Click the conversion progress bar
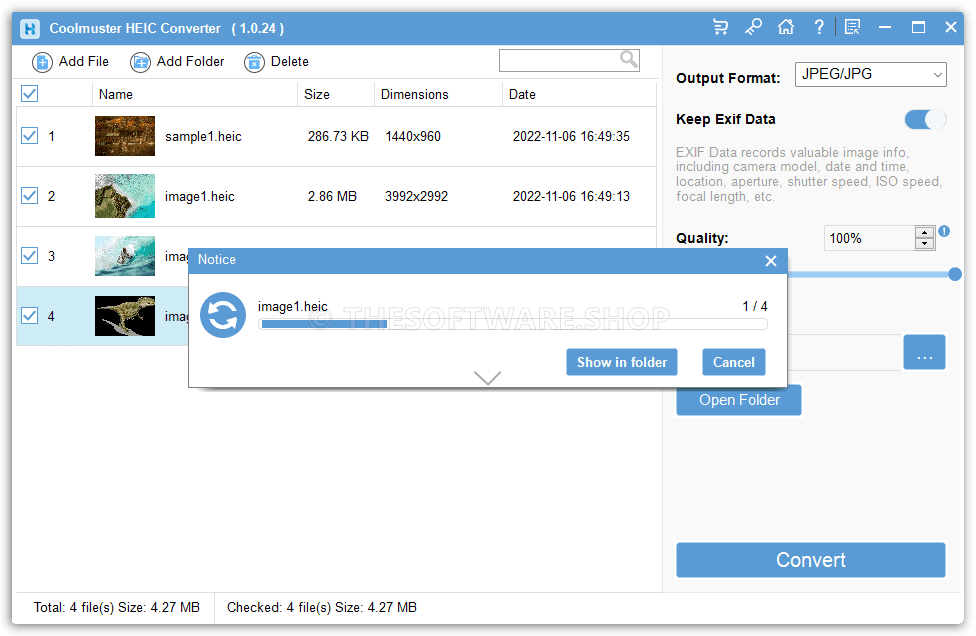 click(x=513, y=324)
